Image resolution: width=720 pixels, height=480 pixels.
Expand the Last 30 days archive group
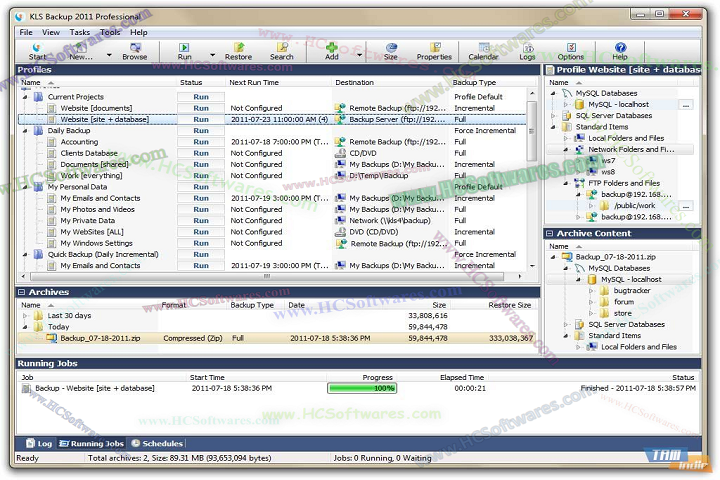point(25,316)
